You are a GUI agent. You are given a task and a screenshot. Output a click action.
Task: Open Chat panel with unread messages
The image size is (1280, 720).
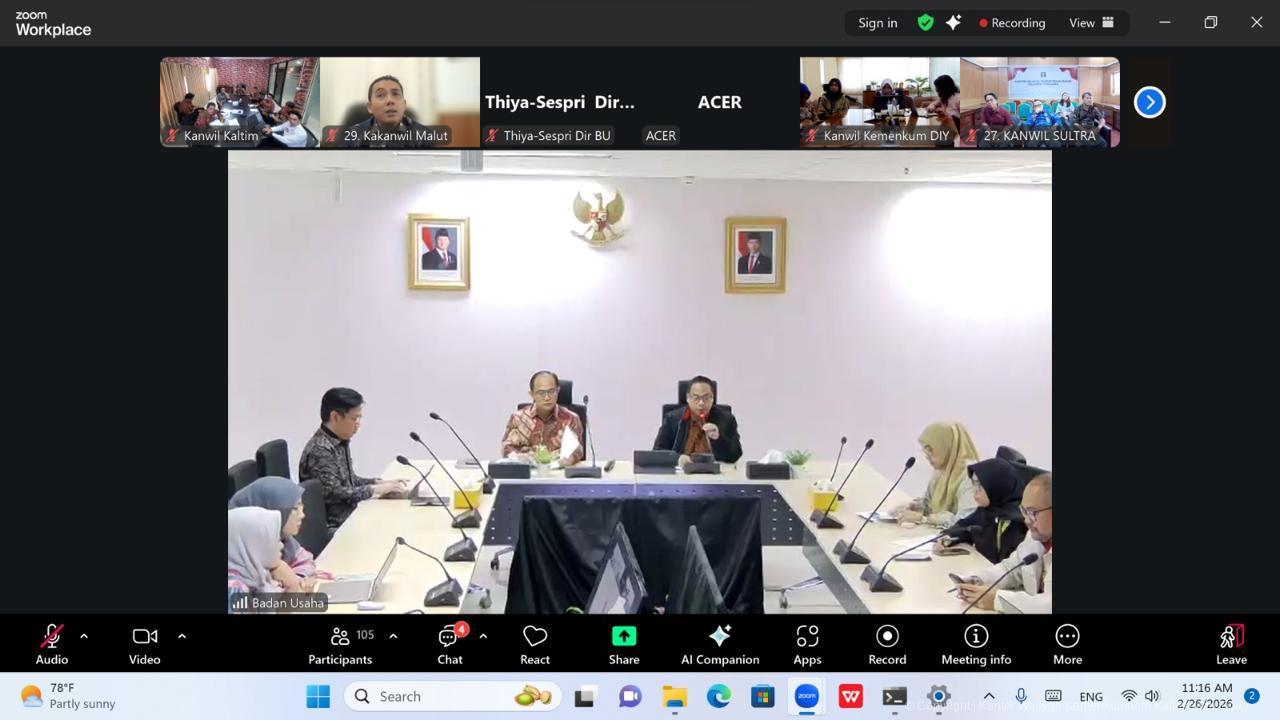tap(450, 644)
